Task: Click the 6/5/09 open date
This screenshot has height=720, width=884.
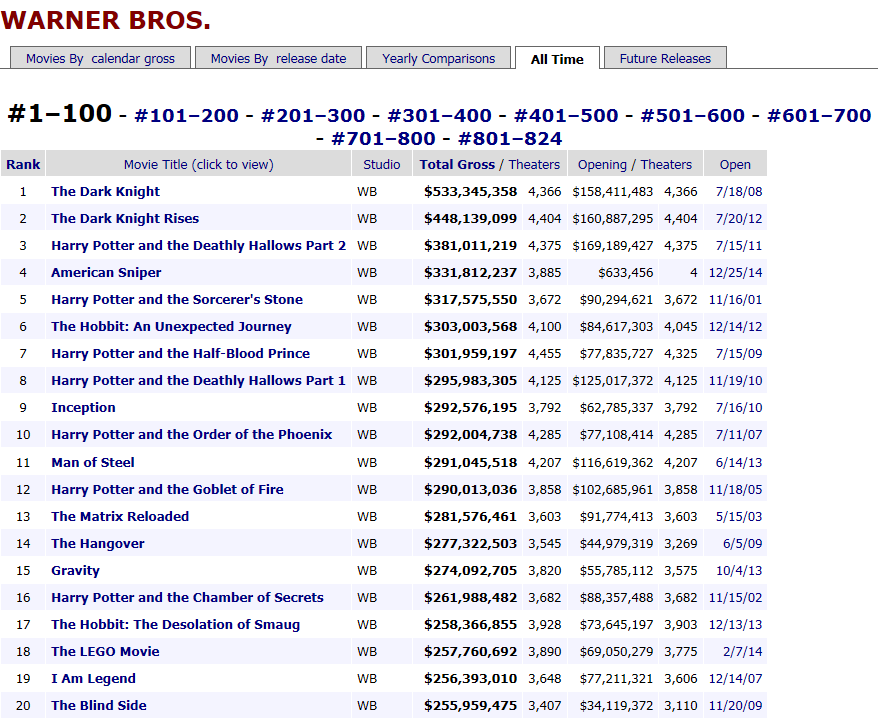Action: tap(742, 544)
